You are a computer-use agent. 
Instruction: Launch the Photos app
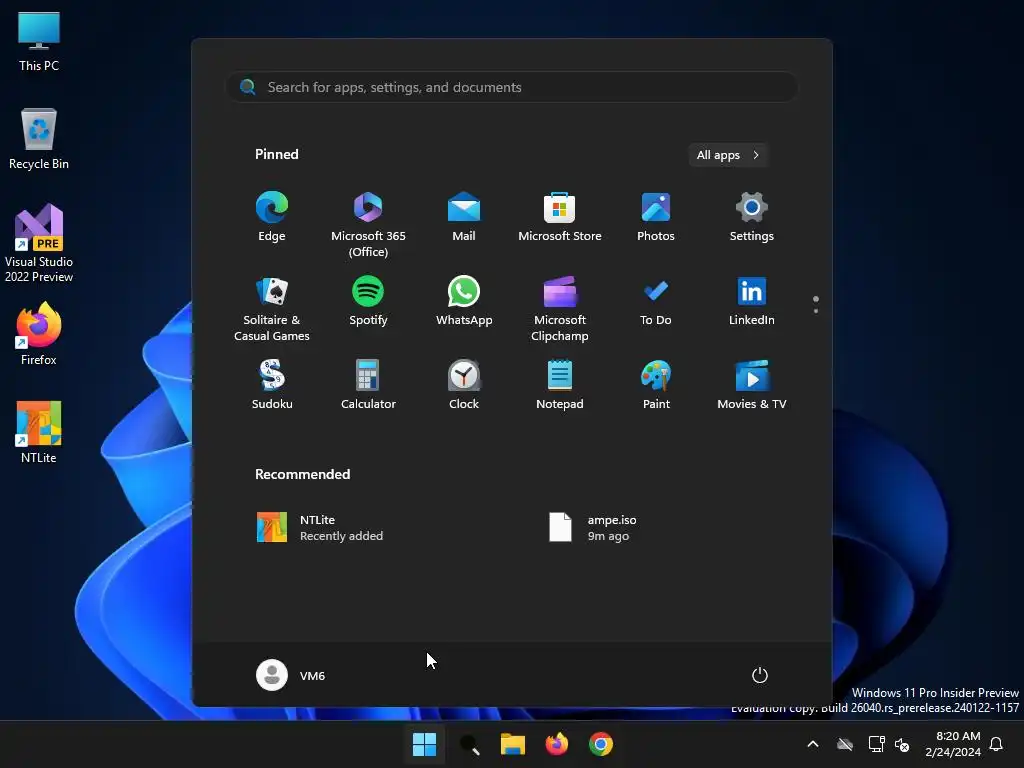click(x=656, y=217)
